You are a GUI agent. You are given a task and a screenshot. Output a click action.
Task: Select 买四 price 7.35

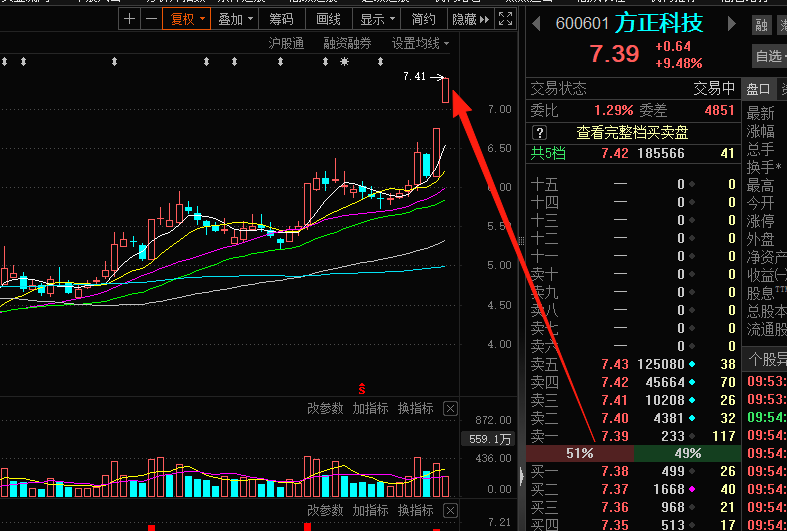point(615,525)
